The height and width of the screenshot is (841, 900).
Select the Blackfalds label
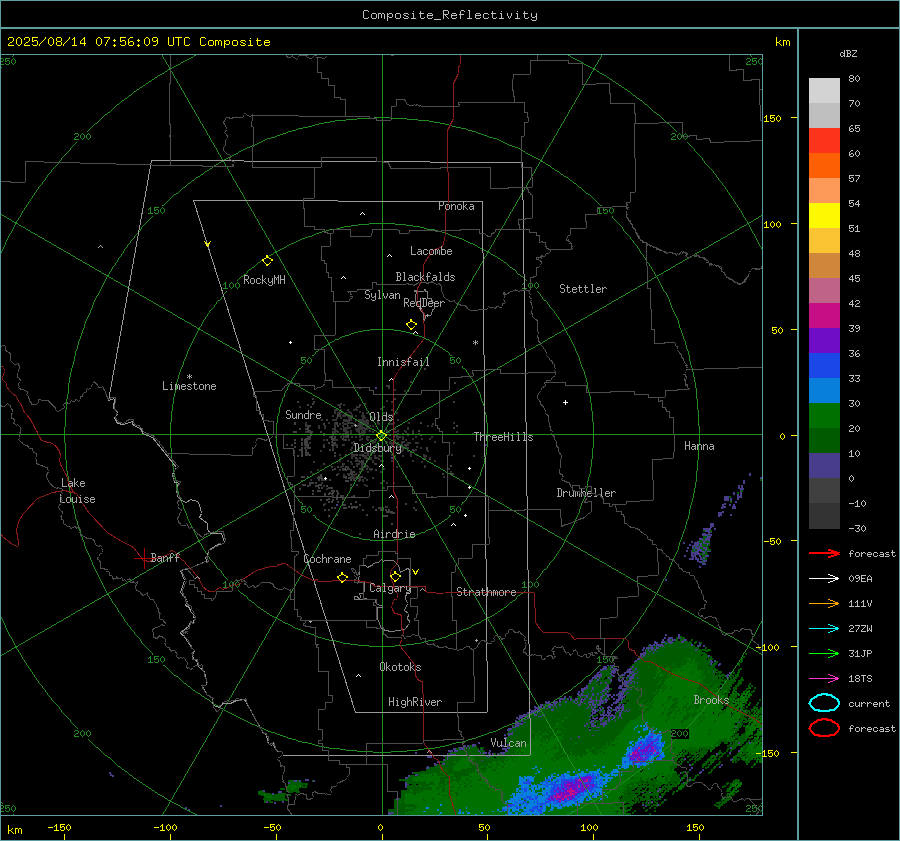[x=425, y=277]
